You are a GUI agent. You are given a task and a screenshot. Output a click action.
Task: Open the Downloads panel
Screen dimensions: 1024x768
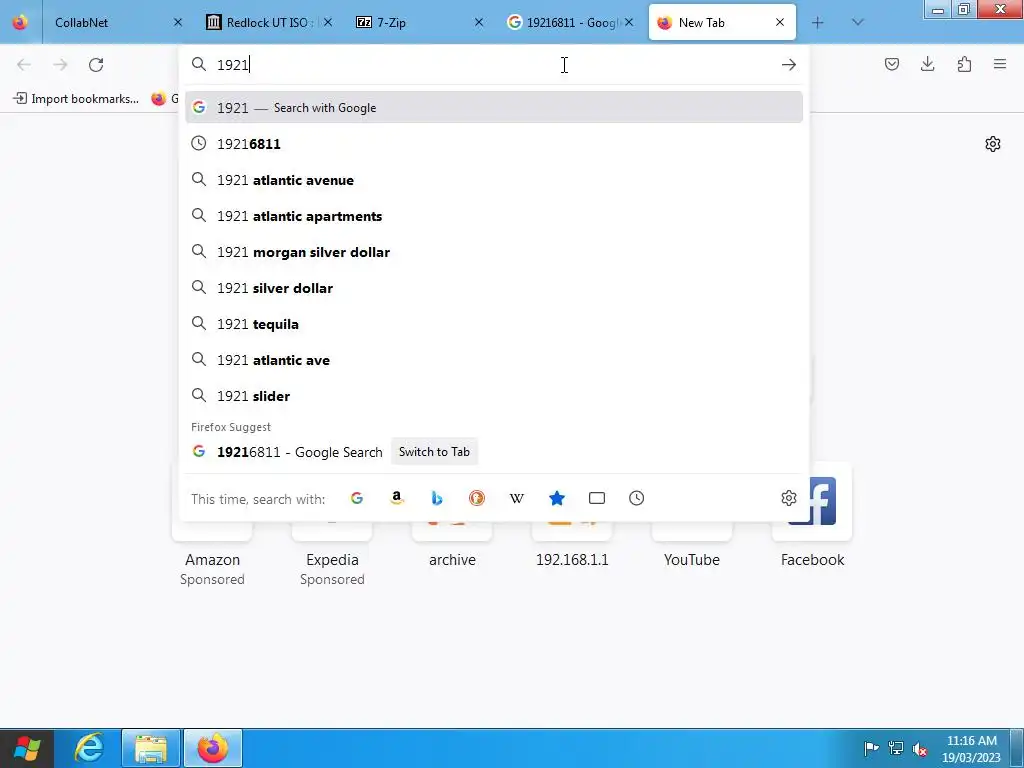tap(927, 64)
